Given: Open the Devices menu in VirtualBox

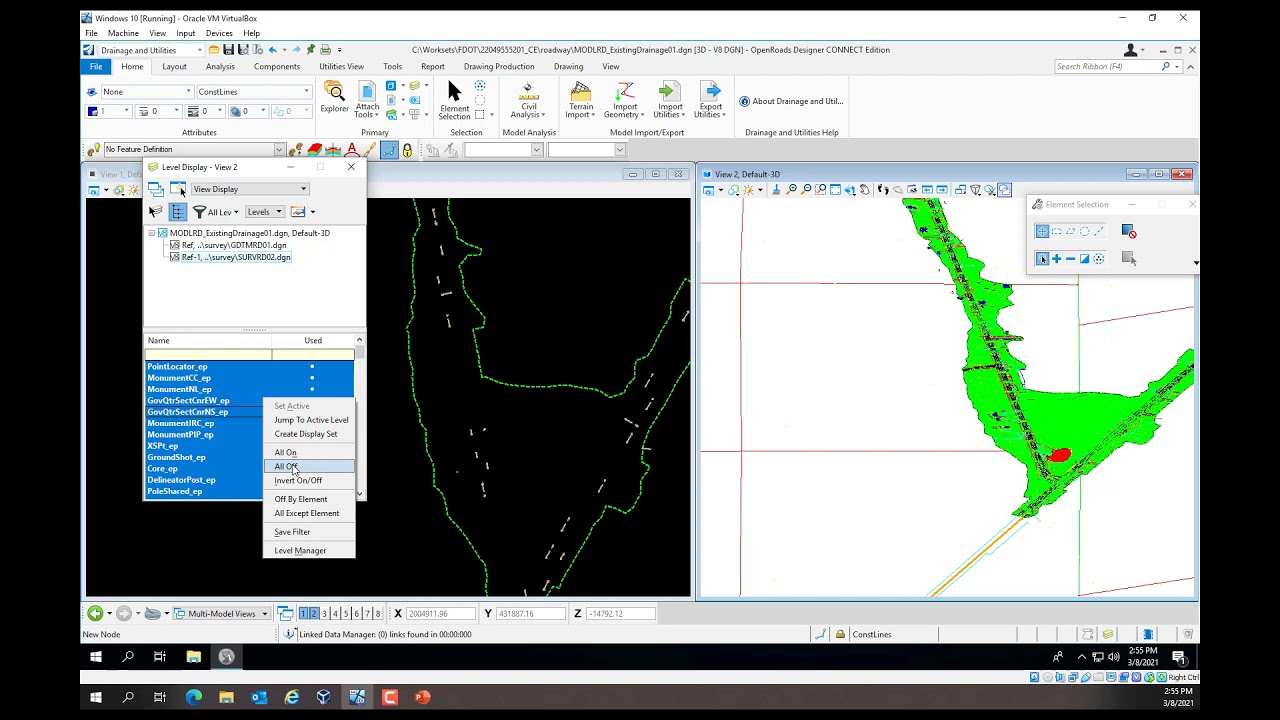Looking at the screenshot, I should (219, 33).
